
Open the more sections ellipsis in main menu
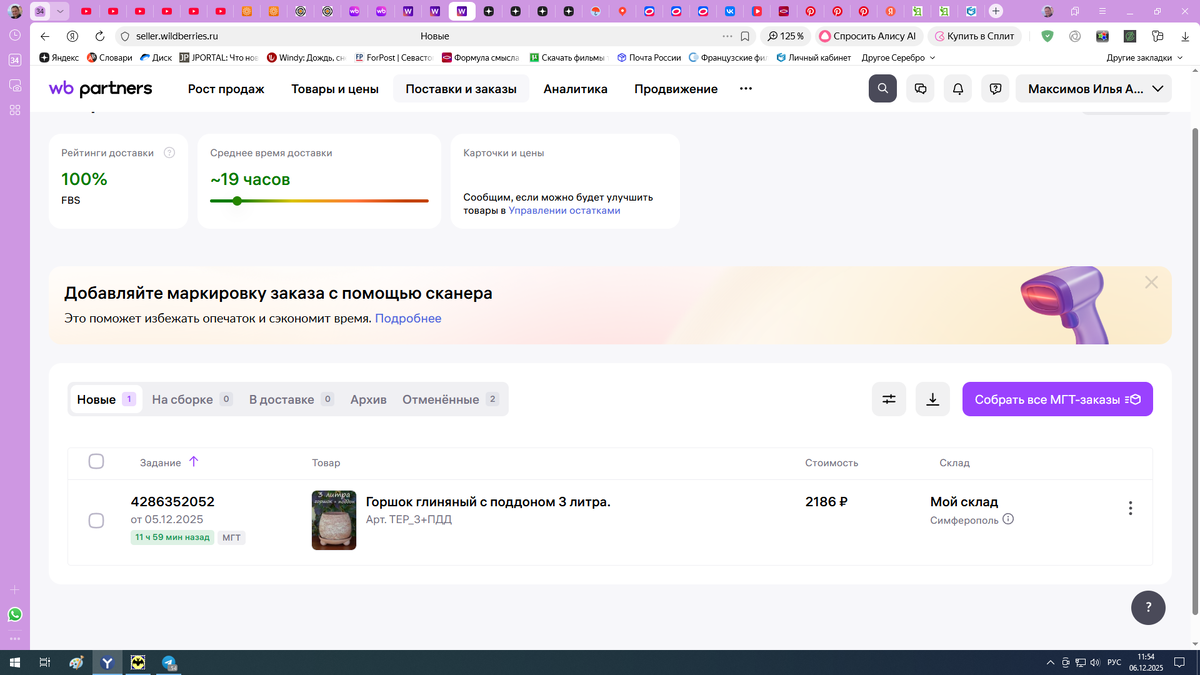coord(745,88)
